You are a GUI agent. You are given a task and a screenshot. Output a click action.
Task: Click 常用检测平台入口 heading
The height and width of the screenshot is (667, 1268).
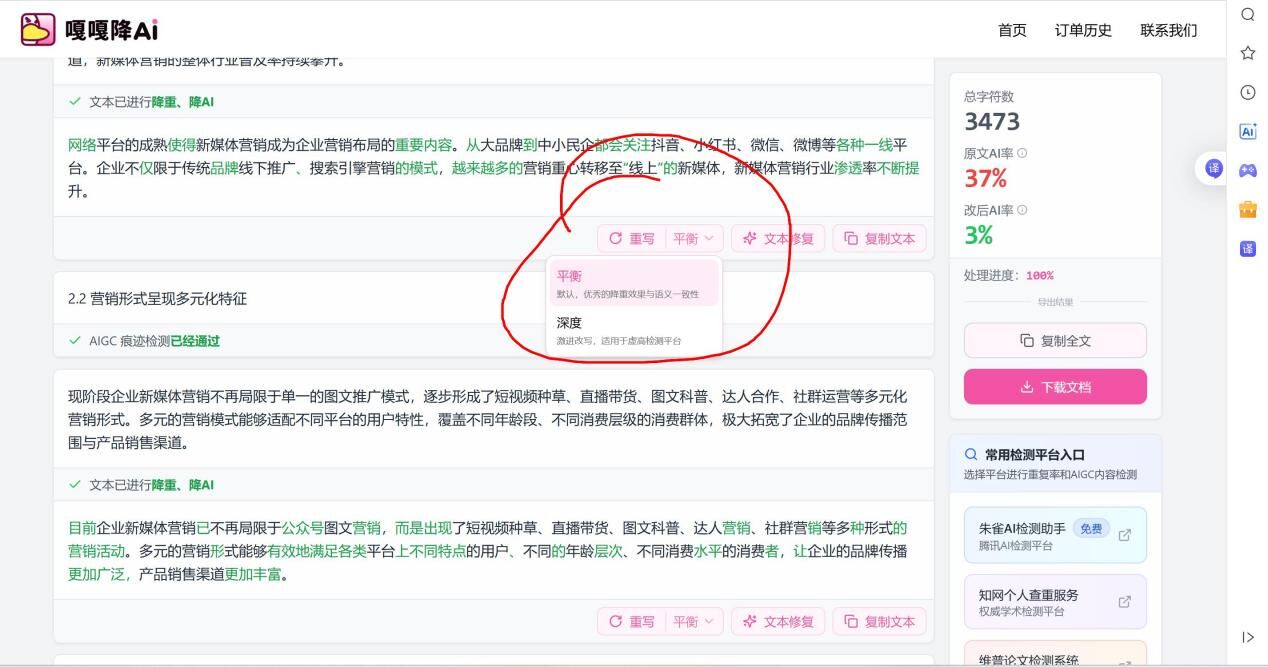coord(1034,454)
